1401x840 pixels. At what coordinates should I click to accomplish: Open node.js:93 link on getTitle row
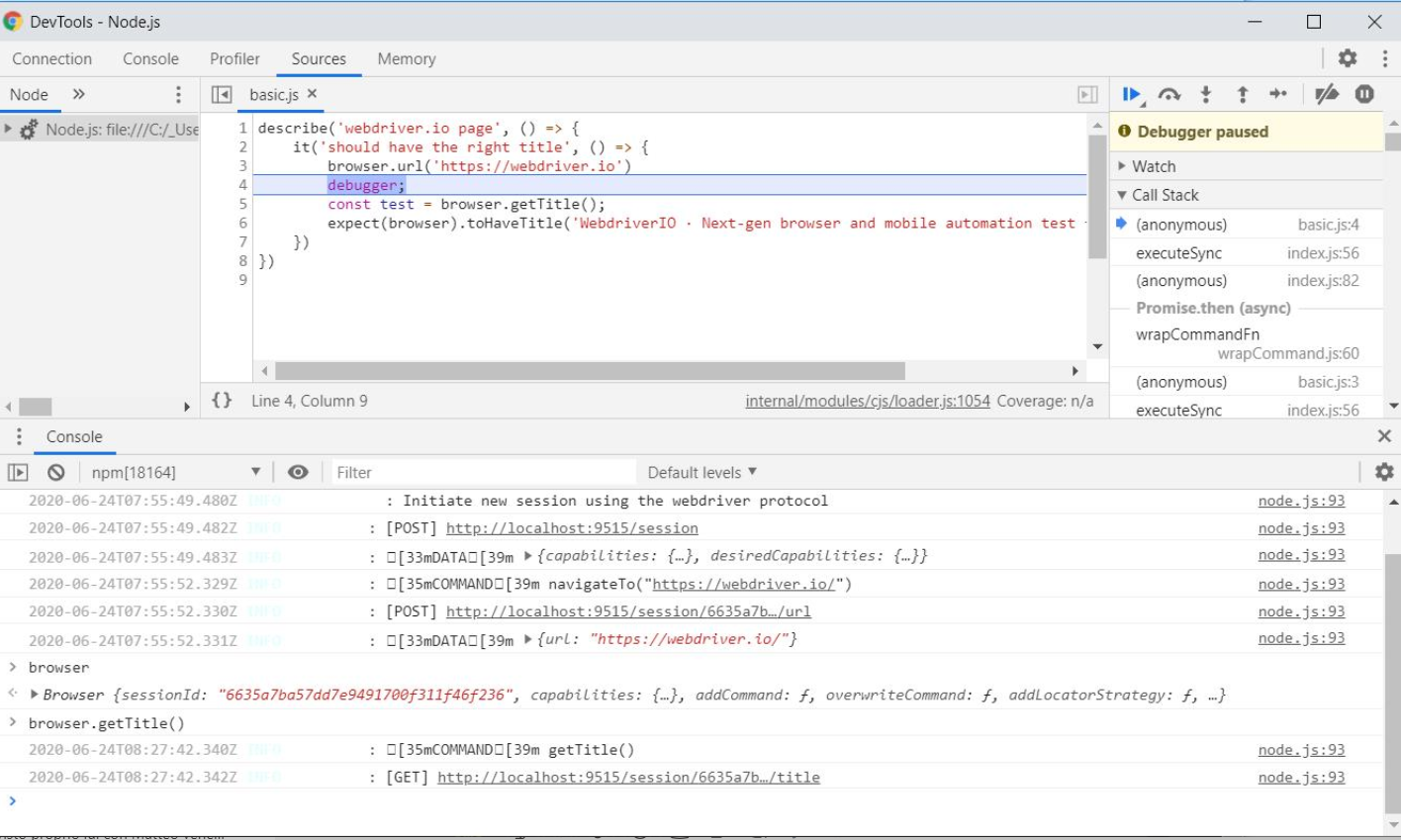pyautogui.click(x=1301, y=750)
